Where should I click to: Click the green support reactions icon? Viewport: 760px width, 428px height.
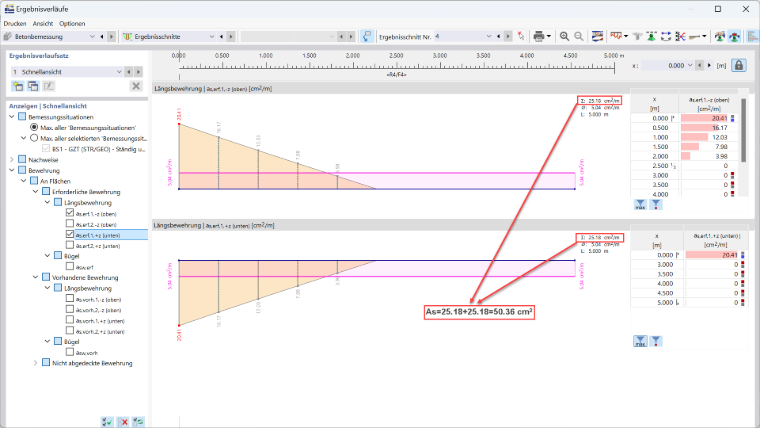coord(651,36)
